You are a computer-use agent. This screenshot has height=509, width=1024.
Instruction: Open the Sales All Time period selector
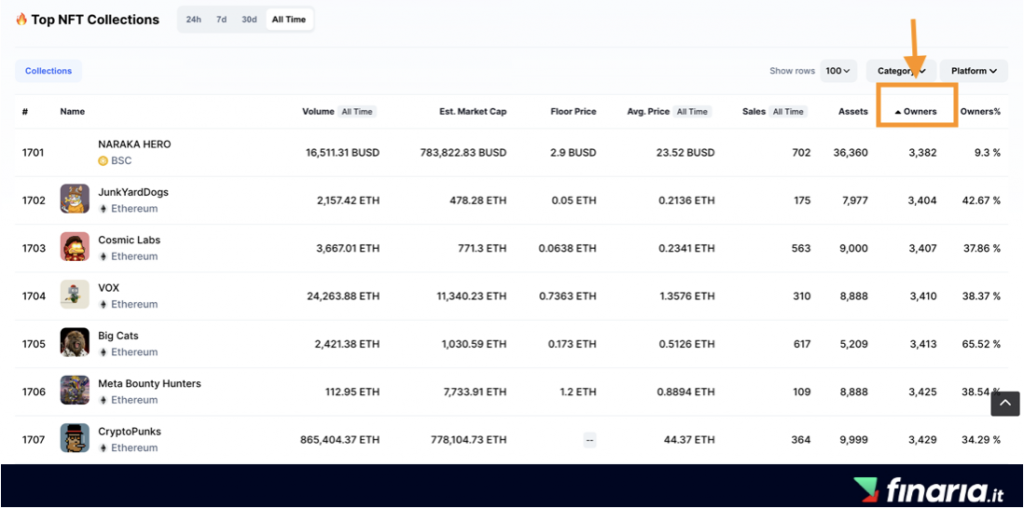coord(788,112)
